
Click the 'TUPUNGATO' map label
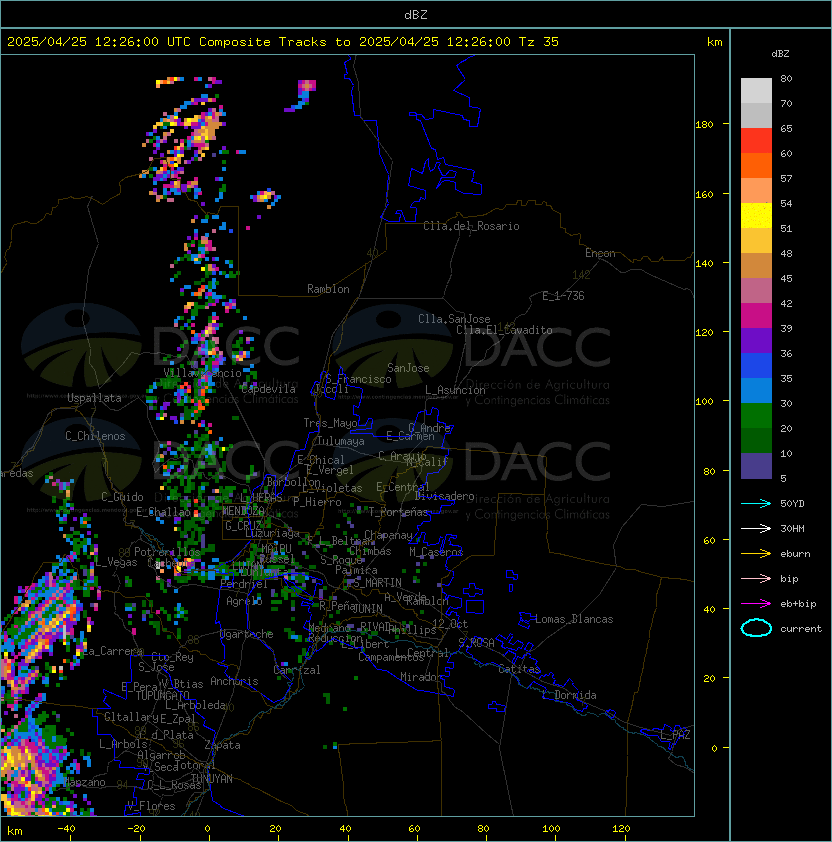click(162, 696)
